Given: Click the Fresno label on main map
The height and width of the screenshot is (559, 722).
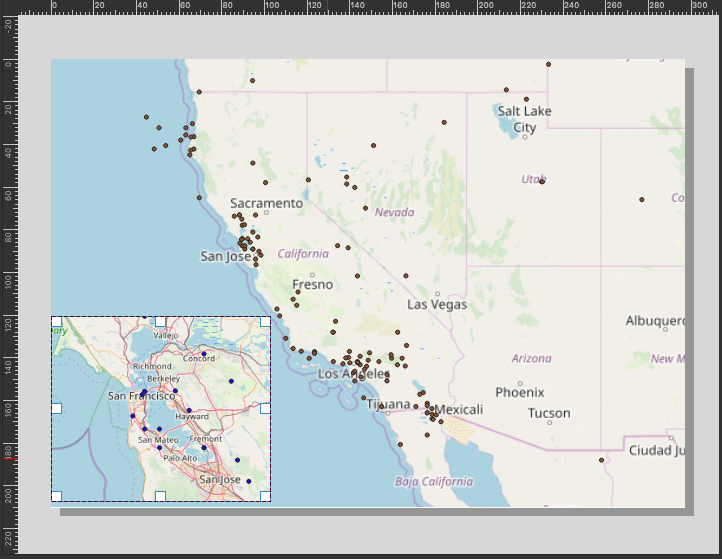Looking at the screenshot, I should pos(312,285).
